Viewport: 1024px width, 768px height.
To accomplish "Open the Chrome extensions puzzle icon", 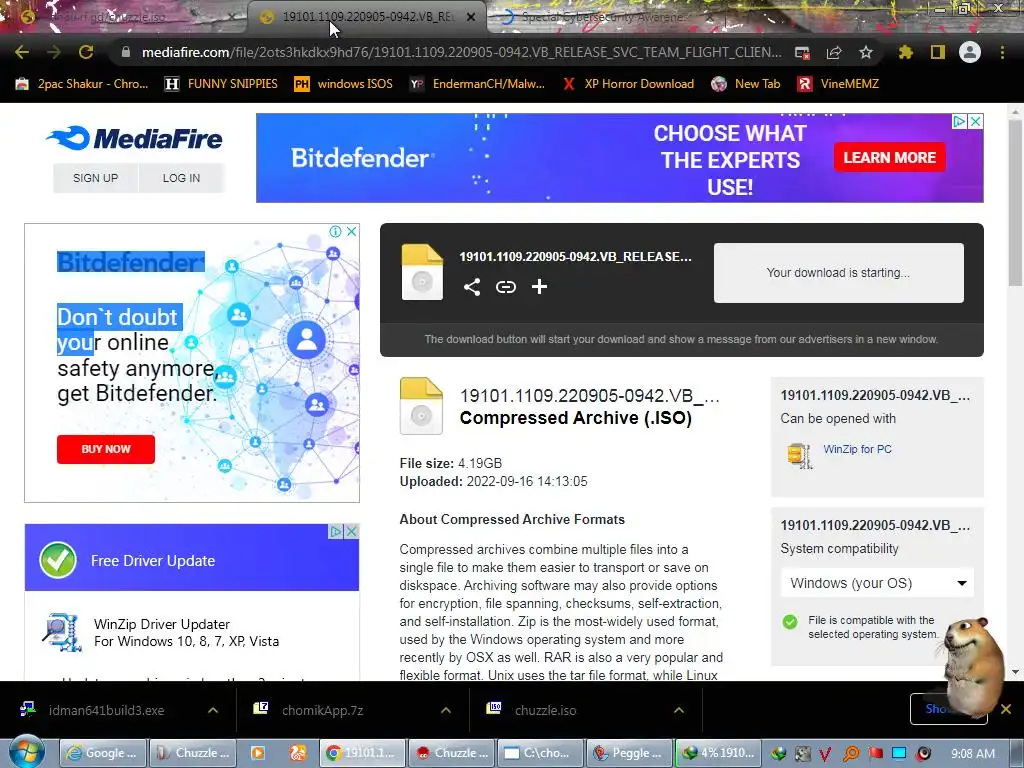I will (905, 52).
